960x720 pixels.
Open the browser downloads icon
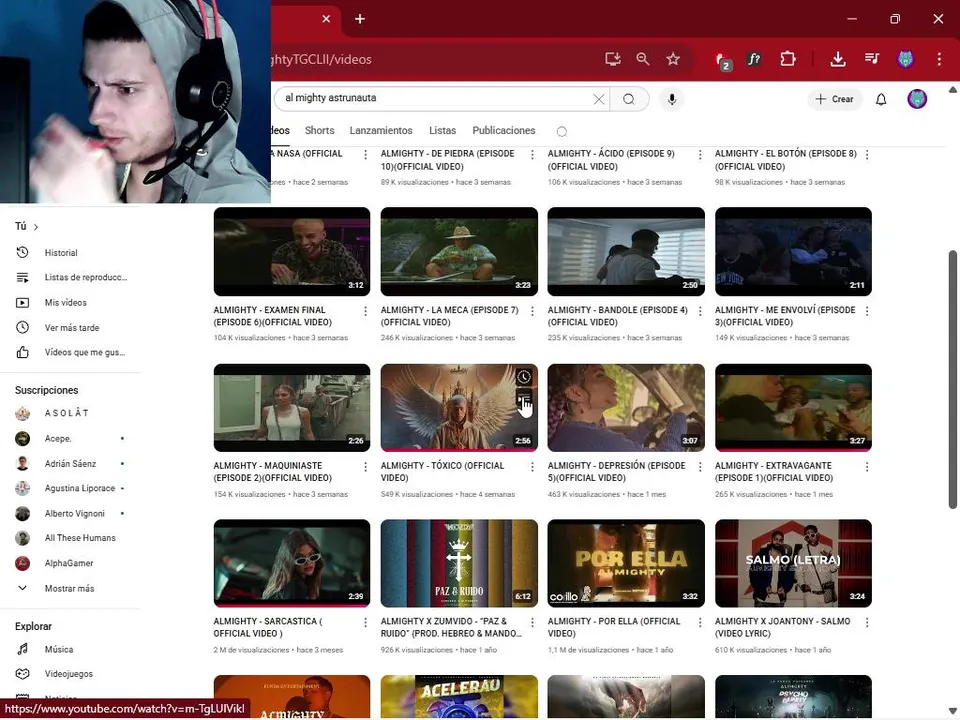point(838,59)
